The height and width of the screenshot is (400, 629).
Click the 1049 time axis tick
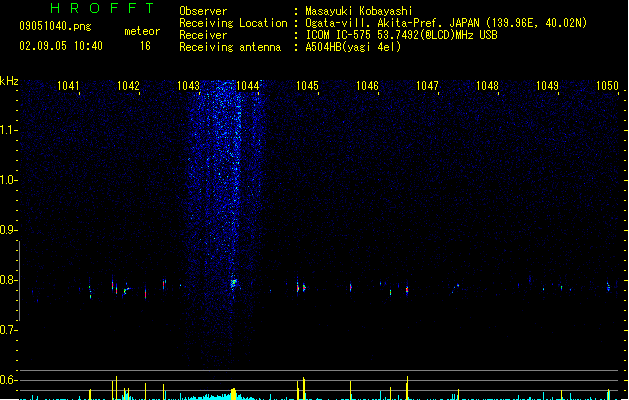[547, 86]
